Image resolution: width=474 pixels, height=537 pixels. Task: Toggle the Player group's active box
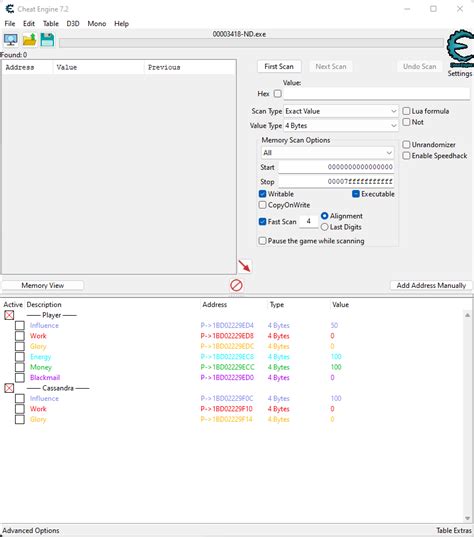click(9, 315)
